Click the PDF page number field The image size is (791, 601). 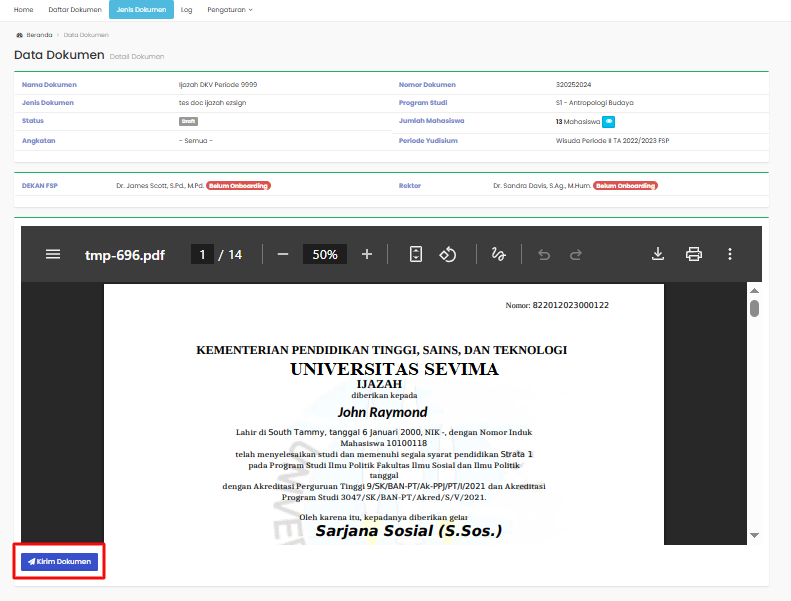(x=202, y=255)
